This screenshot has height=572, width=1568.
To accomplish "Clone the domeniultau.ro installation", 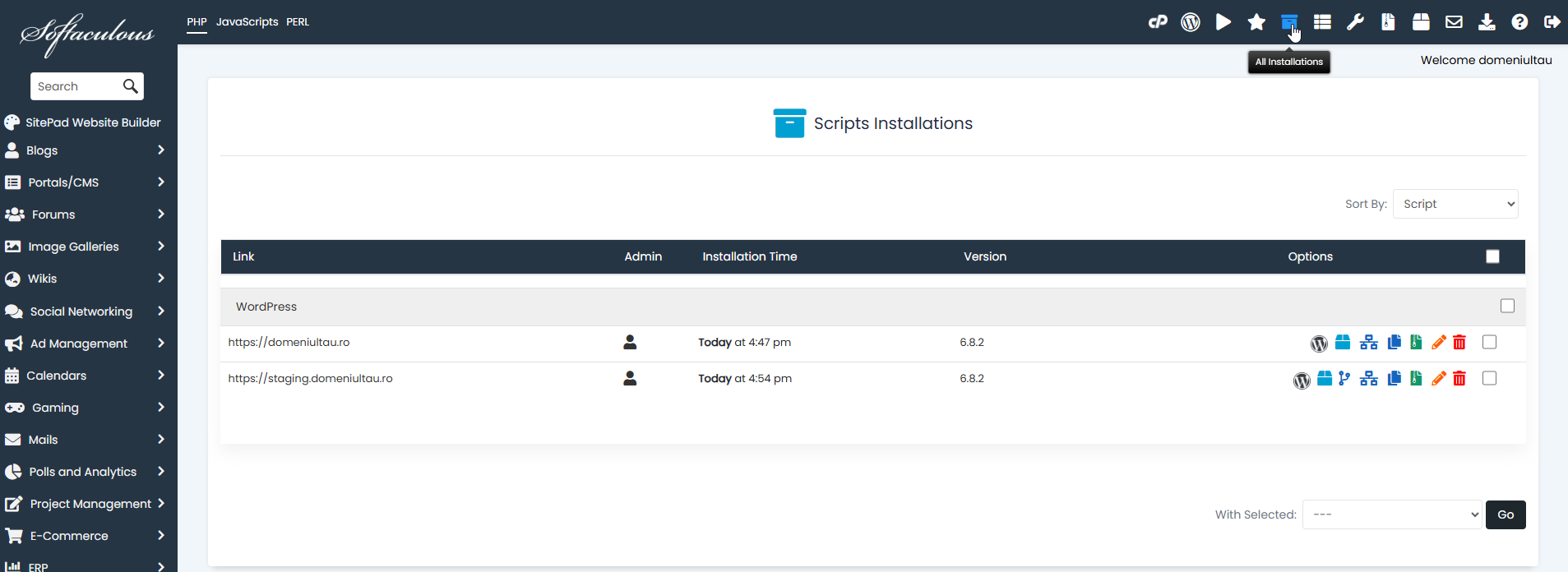I will click(1394, 342).
